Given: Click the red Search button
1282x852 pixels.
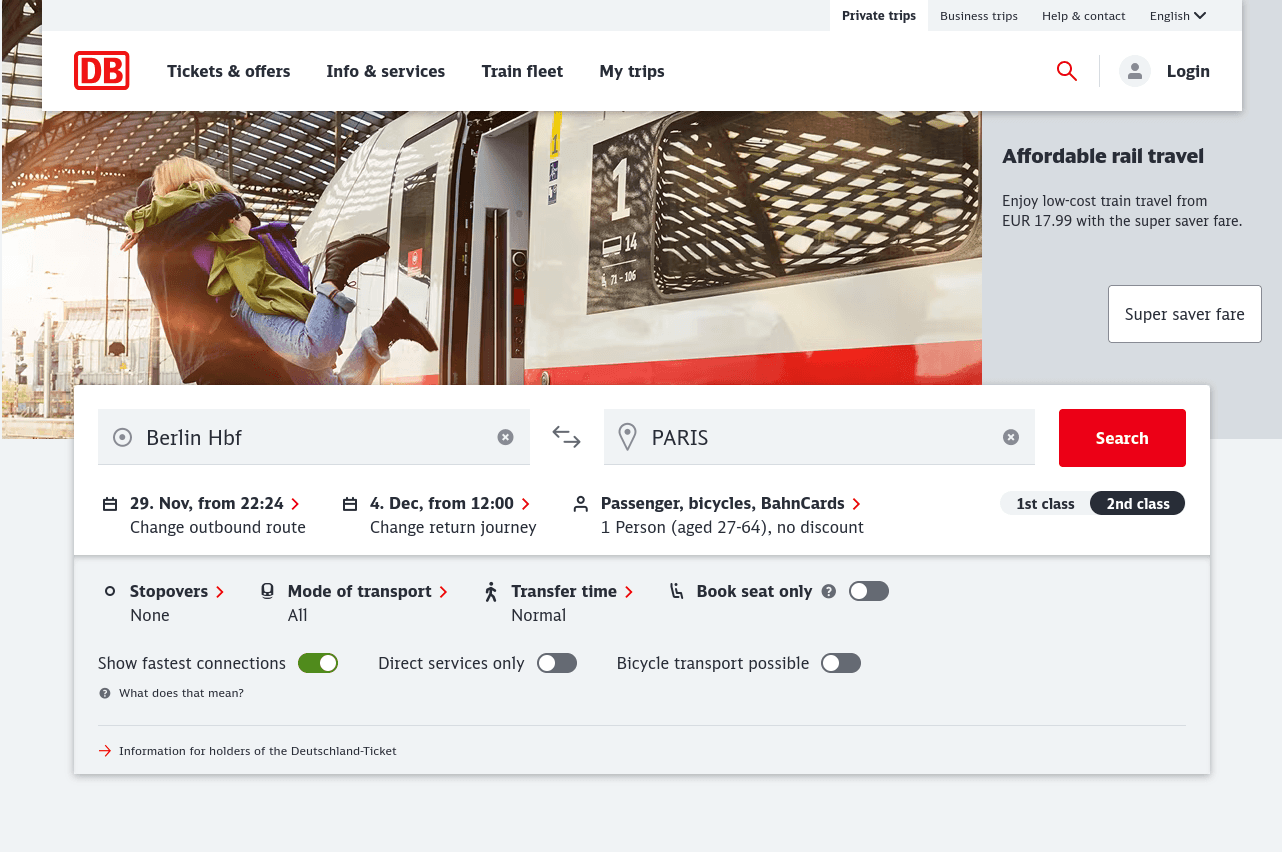Looking at the screenshot, I should pyautogui.click(x=1122, y=437).
